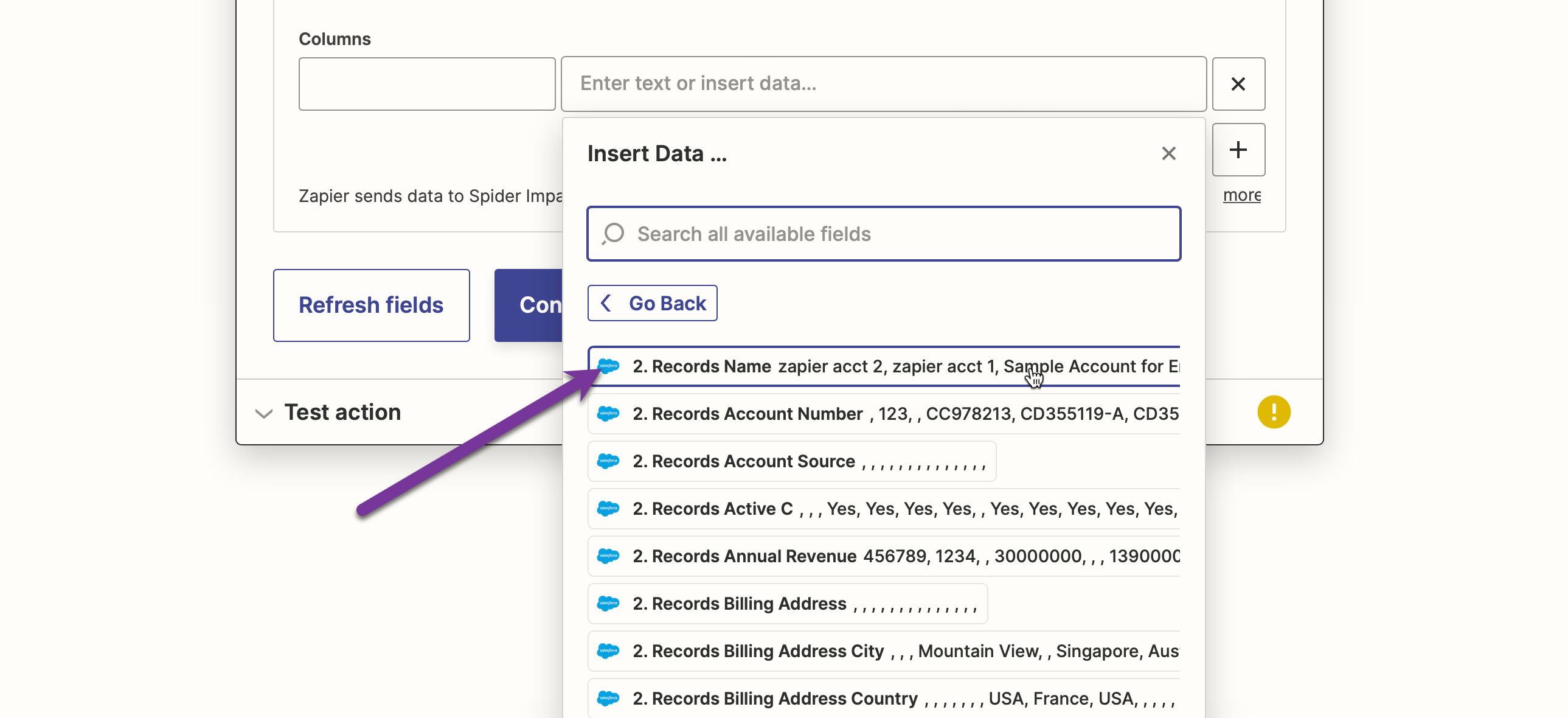Viewport: 1568px width, 718px height.
Task: Select 2. Records Active C field
Action: click(884, 509)
